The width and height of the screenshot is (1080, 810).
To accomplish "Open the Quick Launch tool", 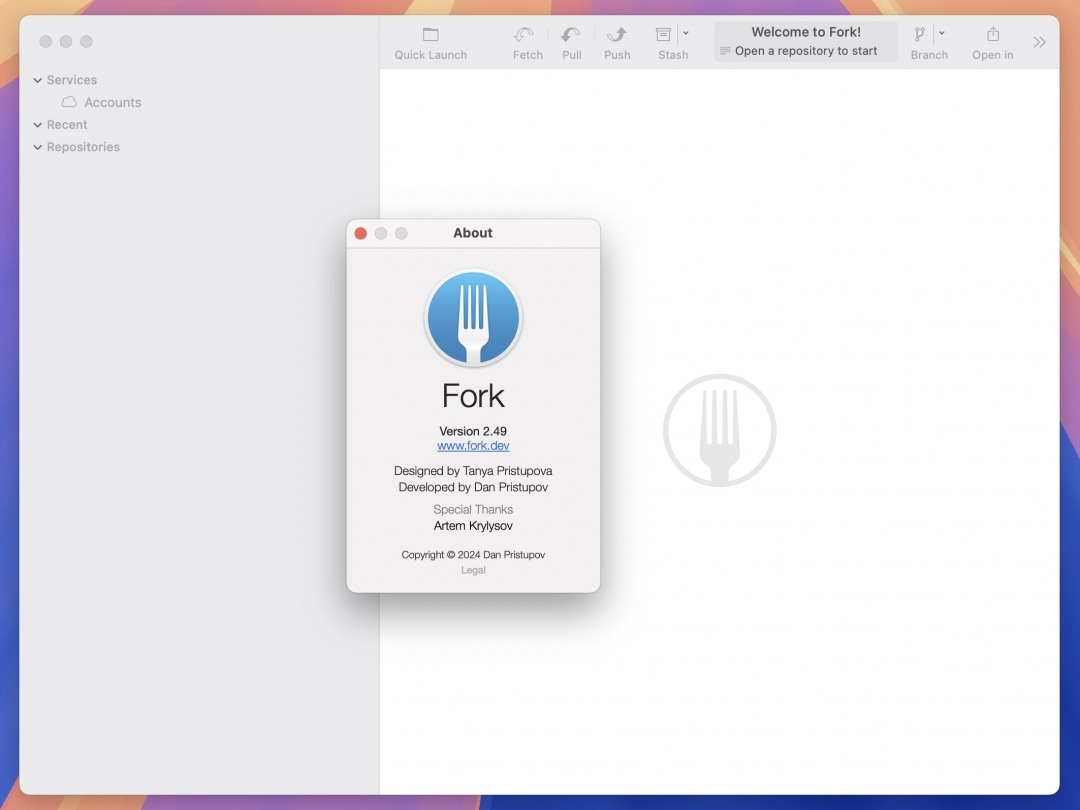I will tap(430, 40).
